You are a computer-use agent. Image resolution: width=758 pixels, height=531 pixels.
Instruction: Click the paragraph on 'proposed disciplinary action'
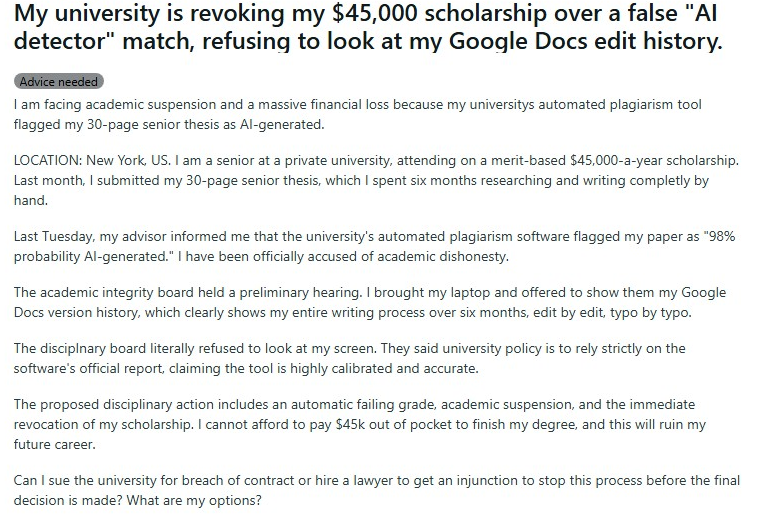[x=360, y=424]
